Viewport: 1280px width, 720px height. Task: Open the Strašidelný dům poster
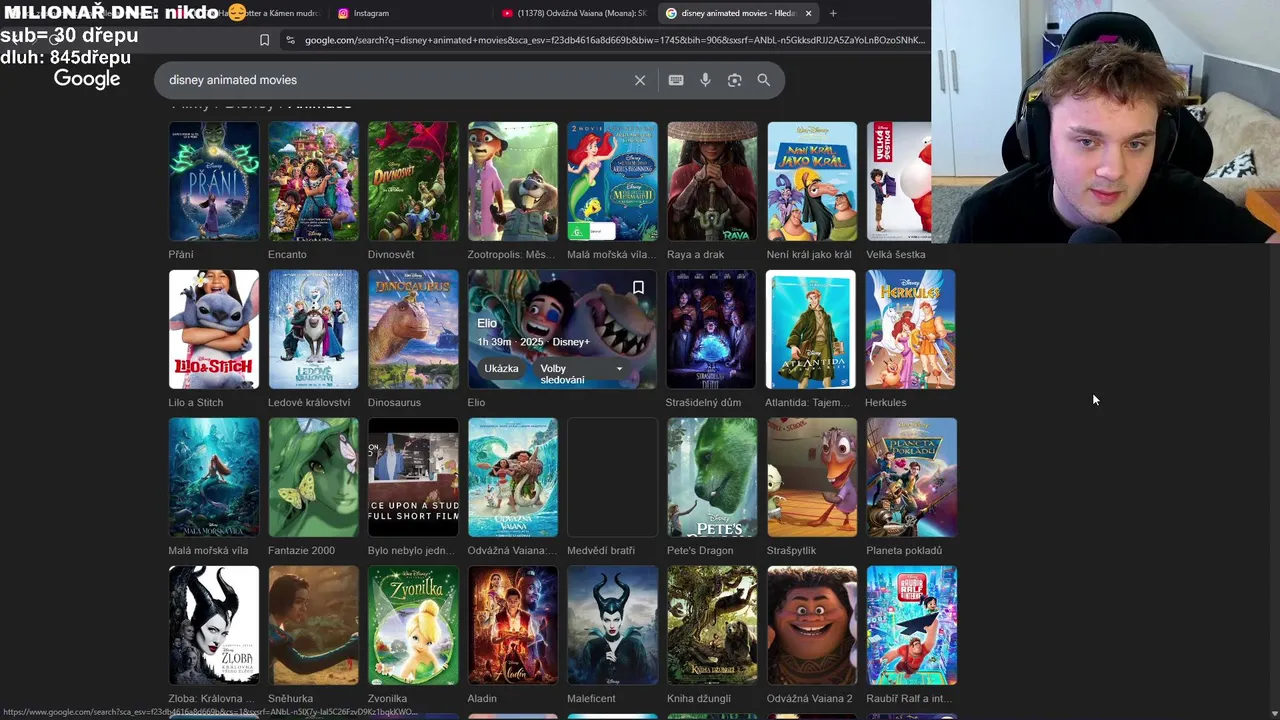pyautogui.click(x=711, y=329)
